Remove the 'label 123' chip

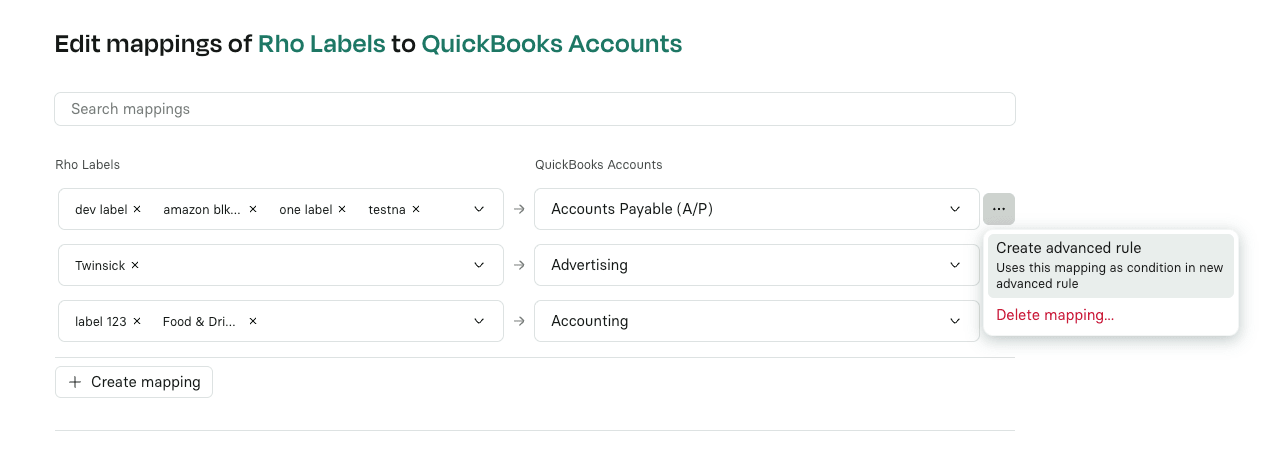(137, 321)
